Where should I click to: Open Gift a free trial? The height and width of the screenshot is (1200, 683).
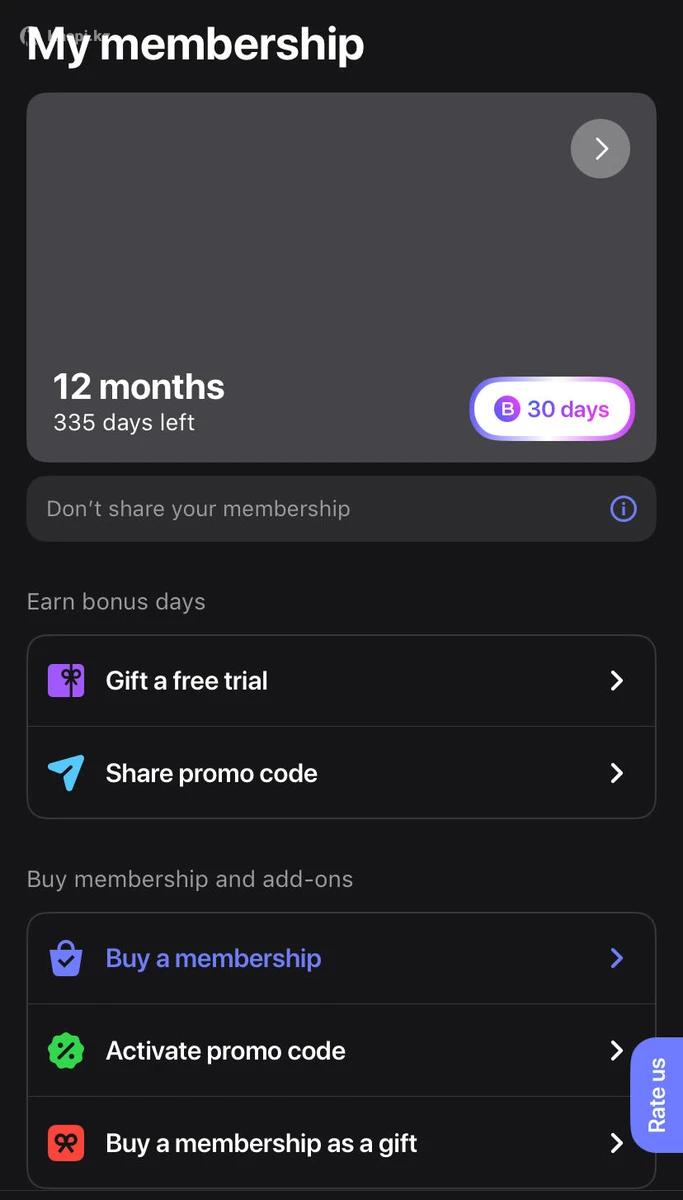click(187, 681)
